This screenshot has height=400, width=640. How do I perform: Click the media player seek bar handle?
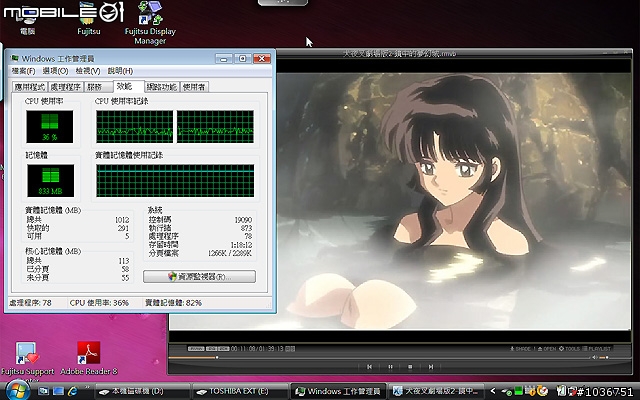(217, 358)
